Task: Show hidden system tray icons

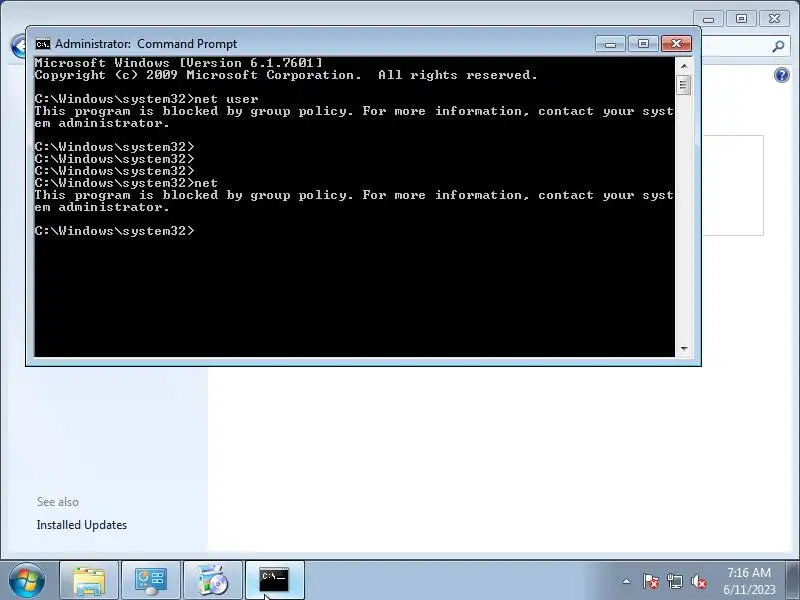Action: tap(627, 581)
